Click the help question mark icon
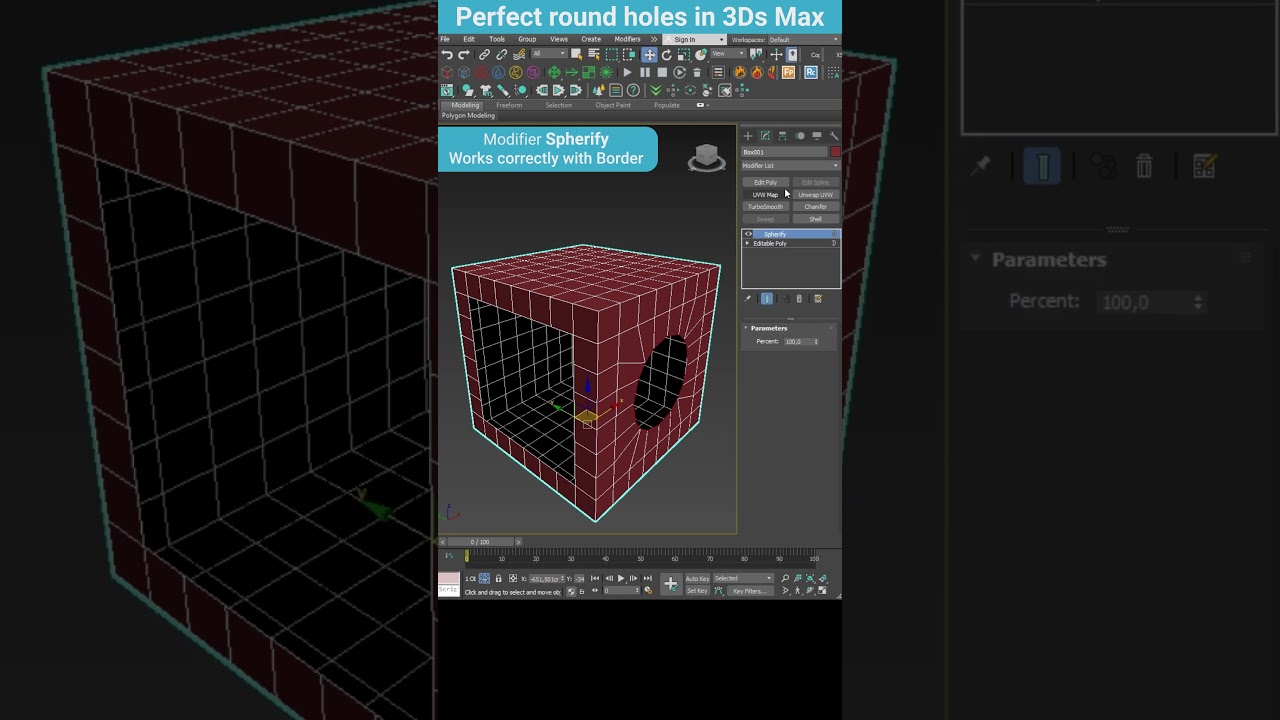Viewport: 1280px width, 720px height. tap(633, 90)
